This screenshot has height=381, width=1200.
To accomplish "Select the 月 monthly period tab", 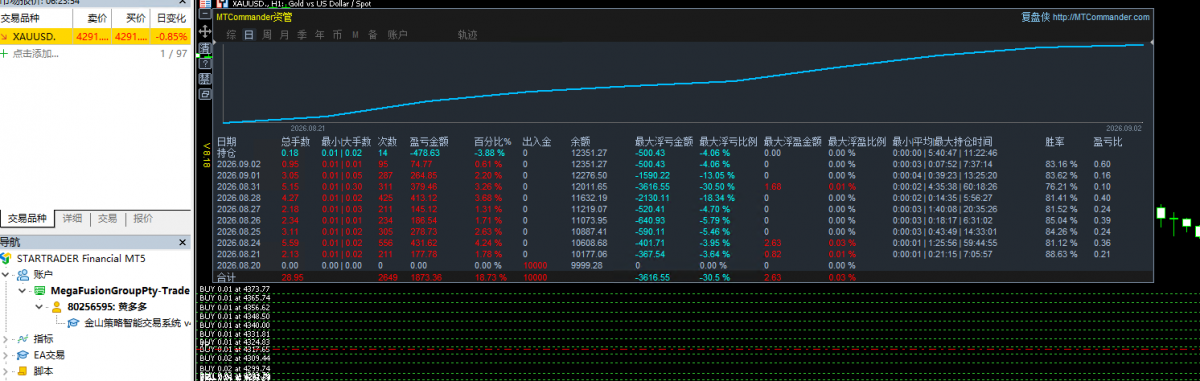I will click(x=285, y=35).
